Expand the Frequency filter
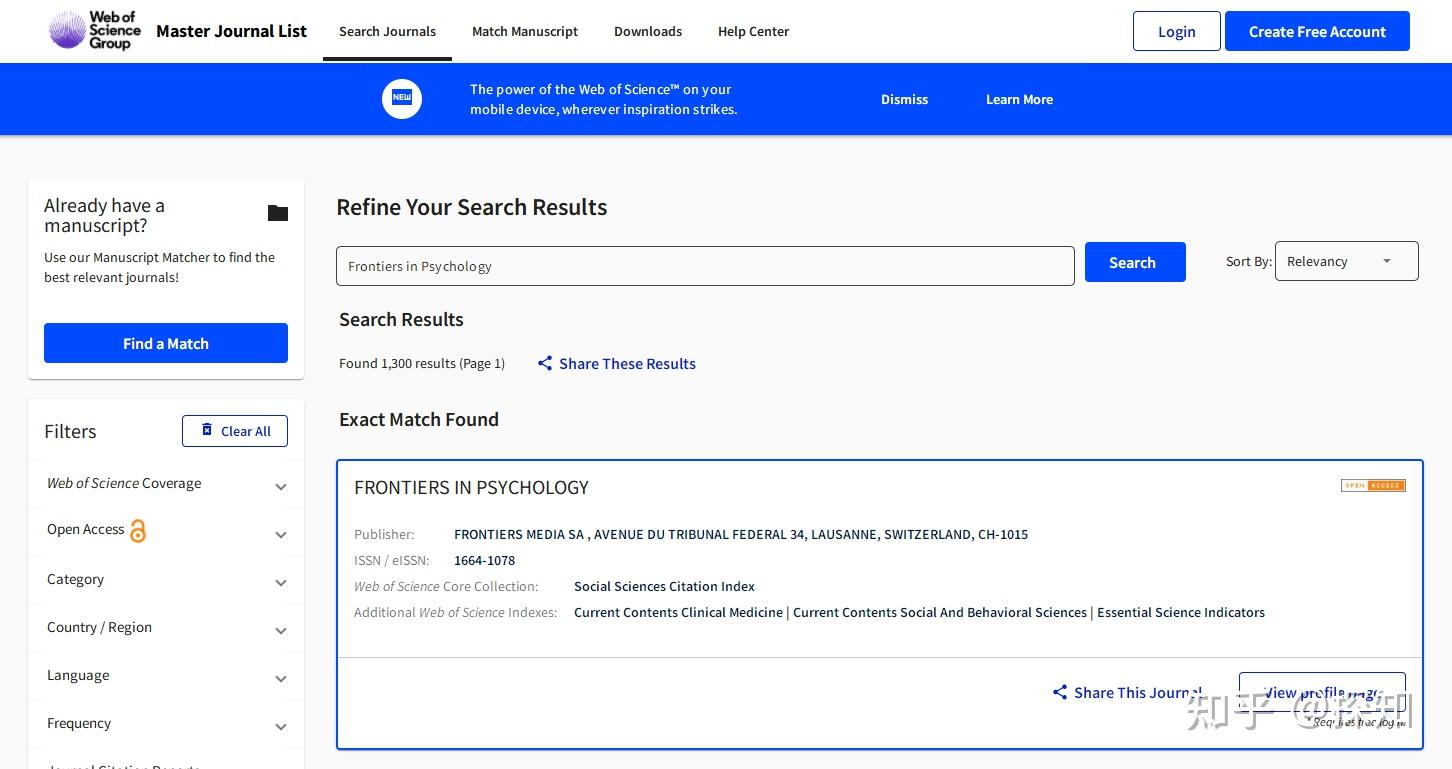This screenshot has height=769, width=1452. (x=281, y=725)
